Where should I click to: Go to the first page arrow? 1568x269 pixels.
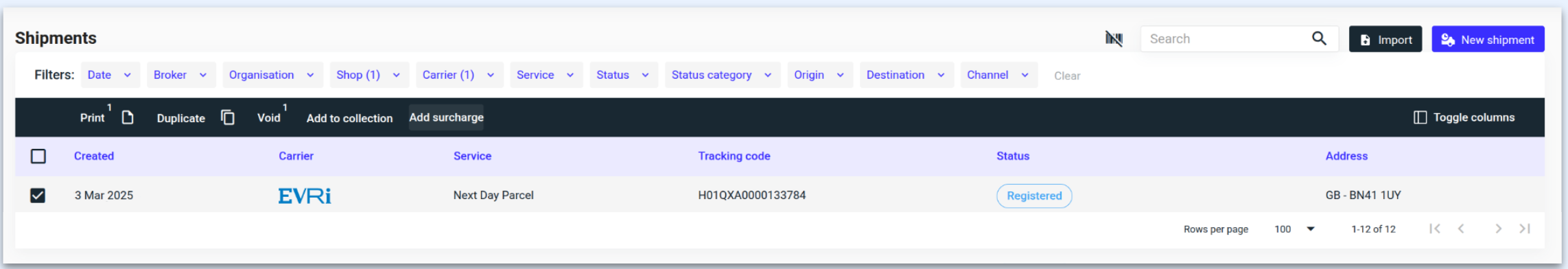tap(1435, 229)
